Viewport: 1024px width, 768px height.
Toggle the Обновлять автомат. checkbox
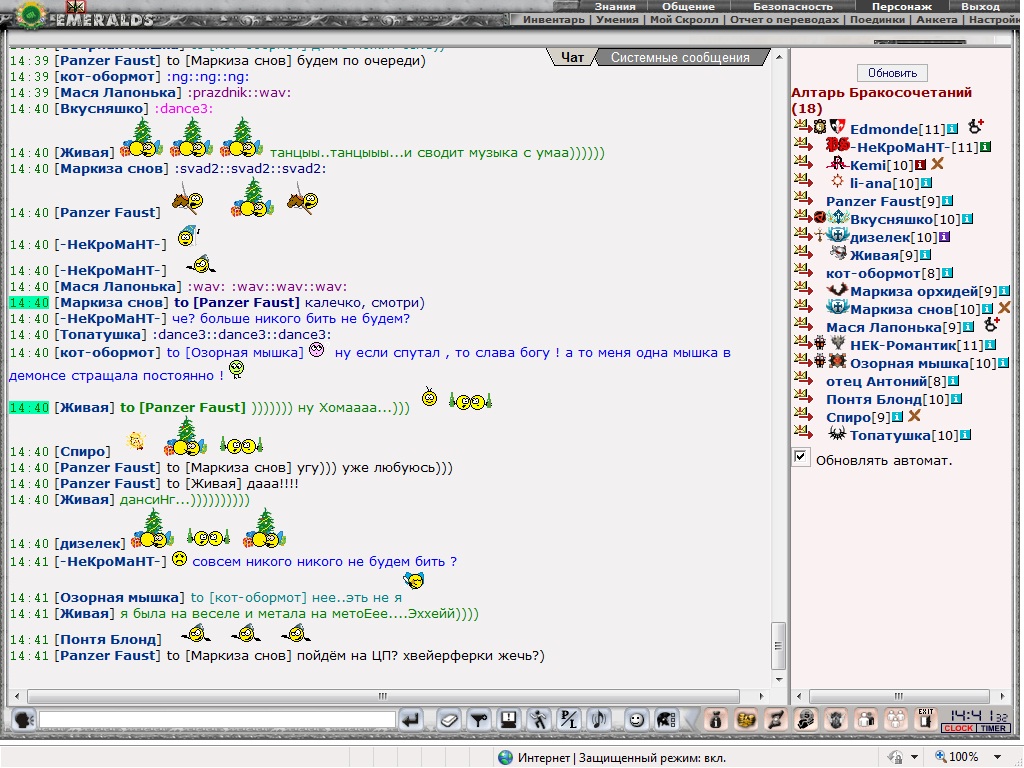pyautogui.click(x=801, y=456)
